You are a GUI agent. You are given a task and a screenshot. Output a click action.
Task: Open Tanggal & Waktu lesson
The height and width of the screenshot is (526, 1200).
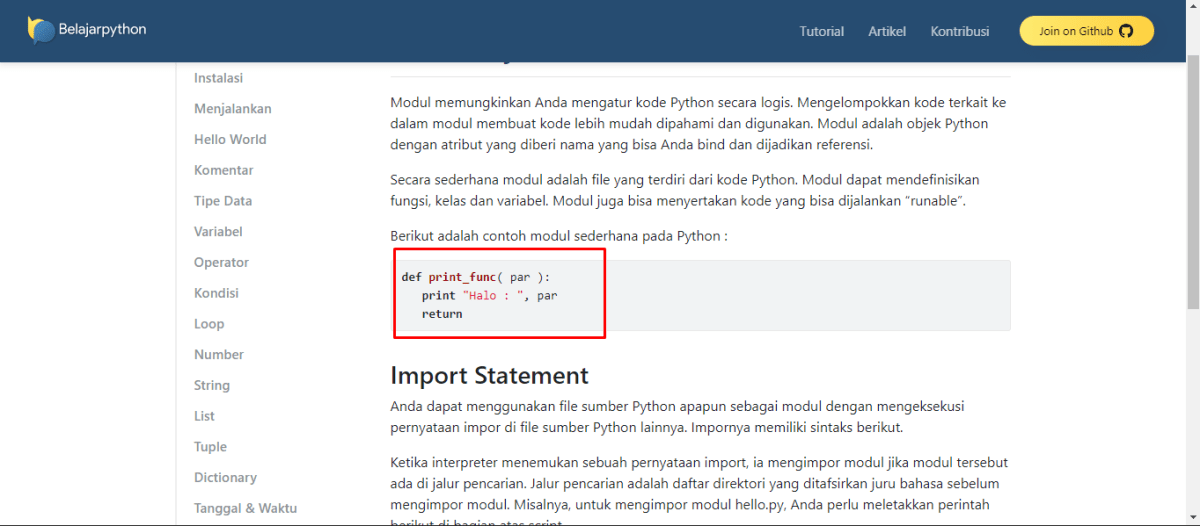pos(245,508)
